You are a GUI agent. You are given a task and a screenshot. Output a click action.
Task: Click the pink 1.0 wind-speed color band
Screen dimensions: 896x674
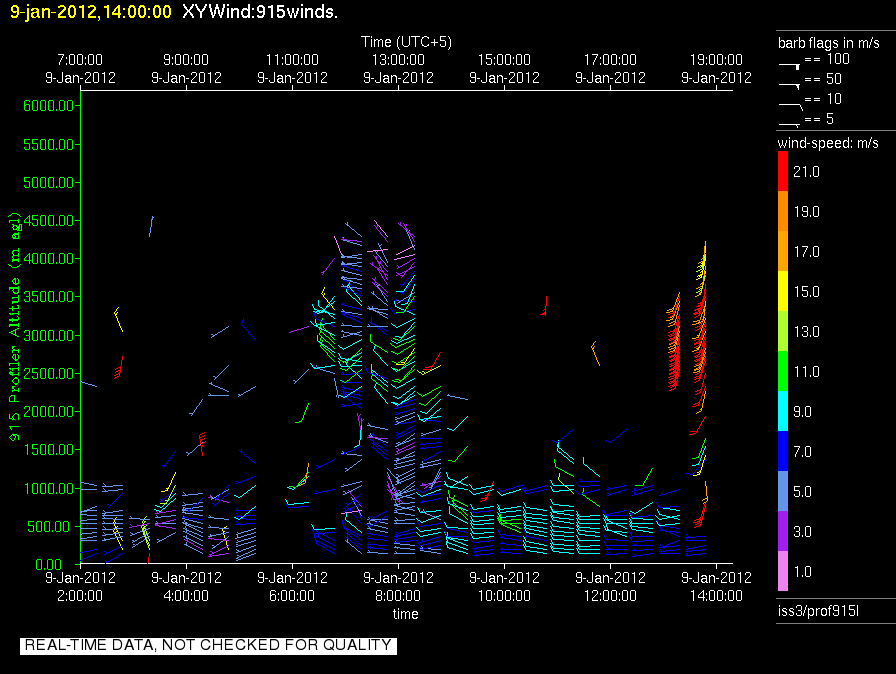[783, 571]
